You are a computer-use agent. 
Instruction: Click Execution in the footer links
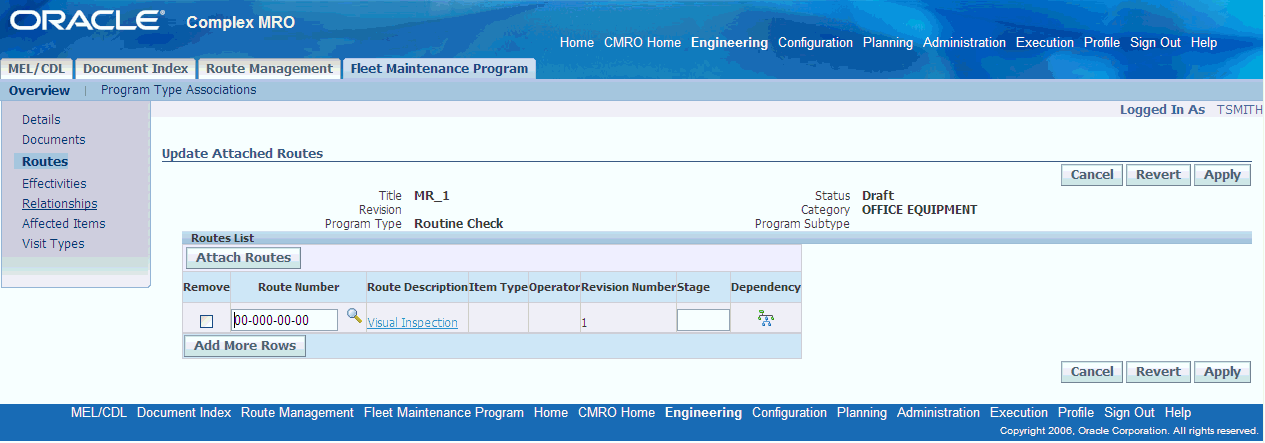click(x=1019, y=413)
